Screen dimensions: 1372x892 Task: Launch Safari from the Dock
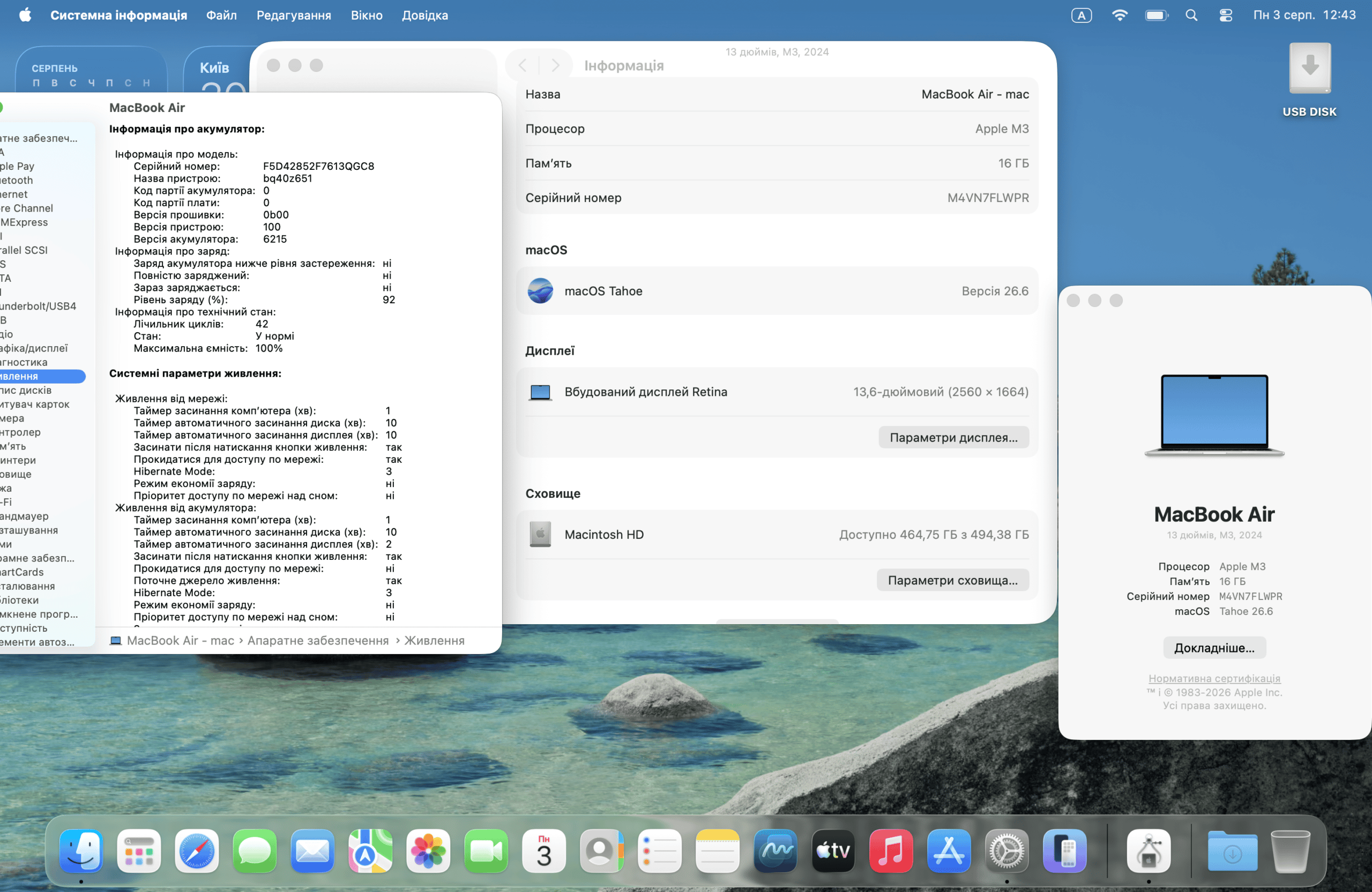coord(197,851)
